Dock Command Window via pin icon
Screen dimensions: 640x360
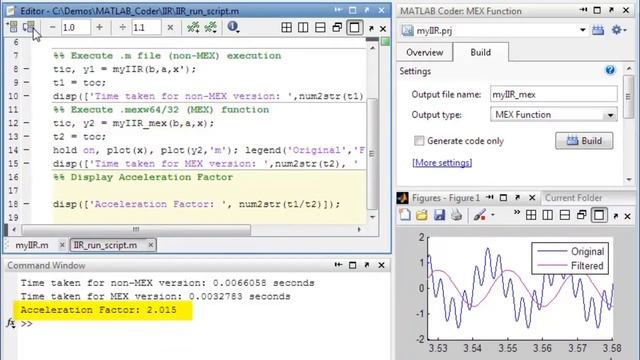tap(338, 265)
